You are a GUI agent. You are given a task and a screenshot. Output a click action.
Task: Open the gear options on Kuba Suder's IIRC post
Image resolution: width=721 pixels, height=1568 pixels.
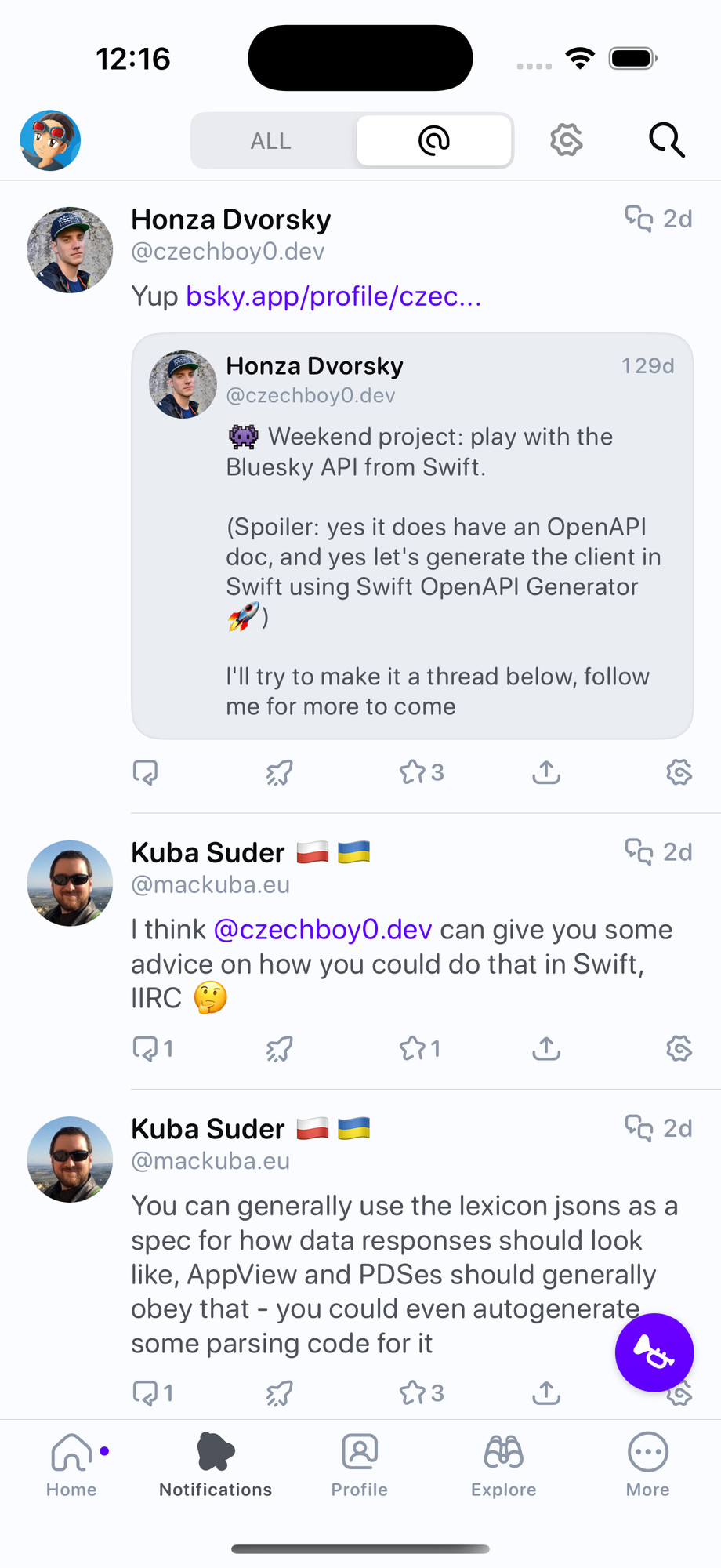pos(679,1048)
